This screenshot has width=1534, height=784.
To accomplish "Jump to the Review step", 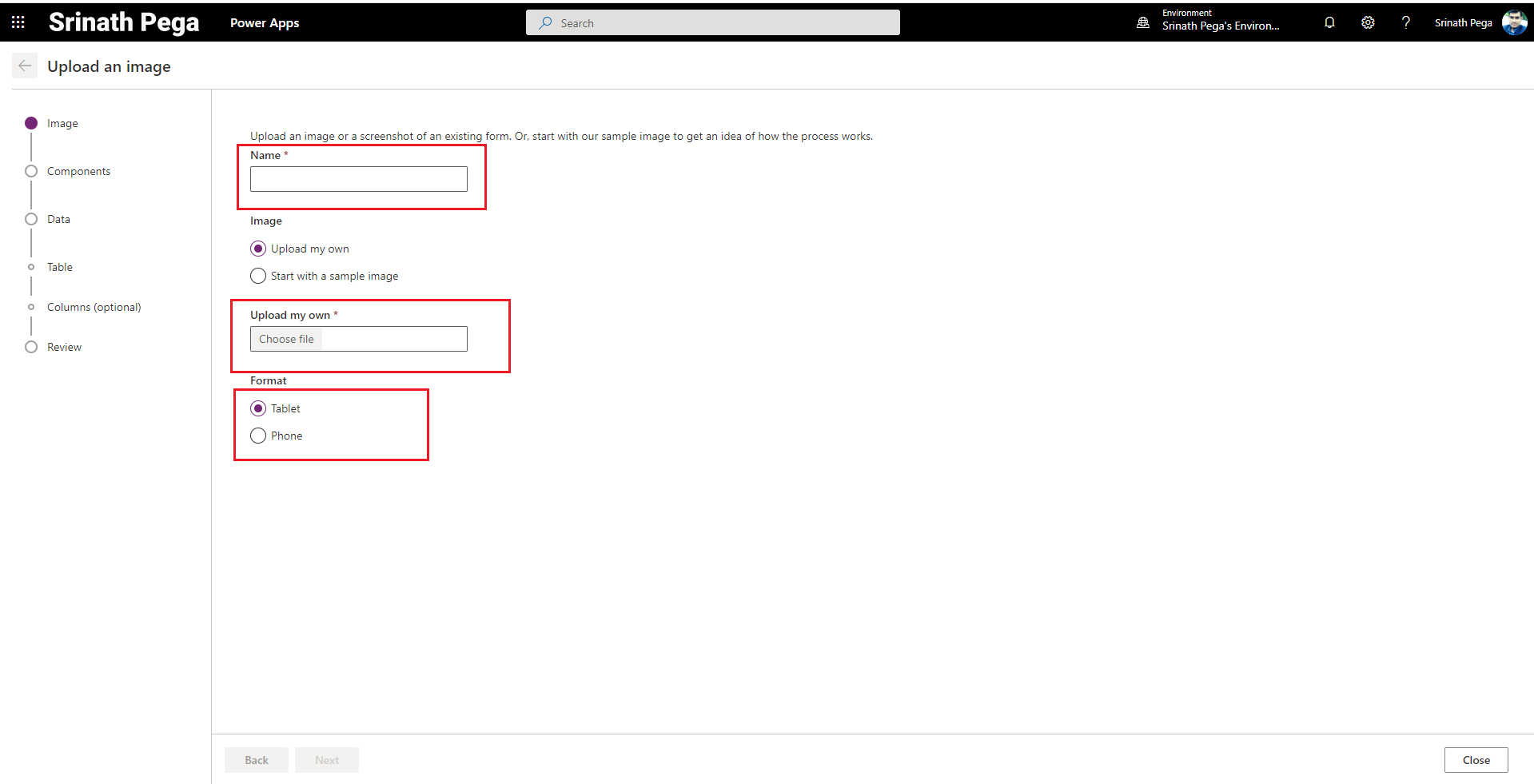I will click(x=64, y=347).
